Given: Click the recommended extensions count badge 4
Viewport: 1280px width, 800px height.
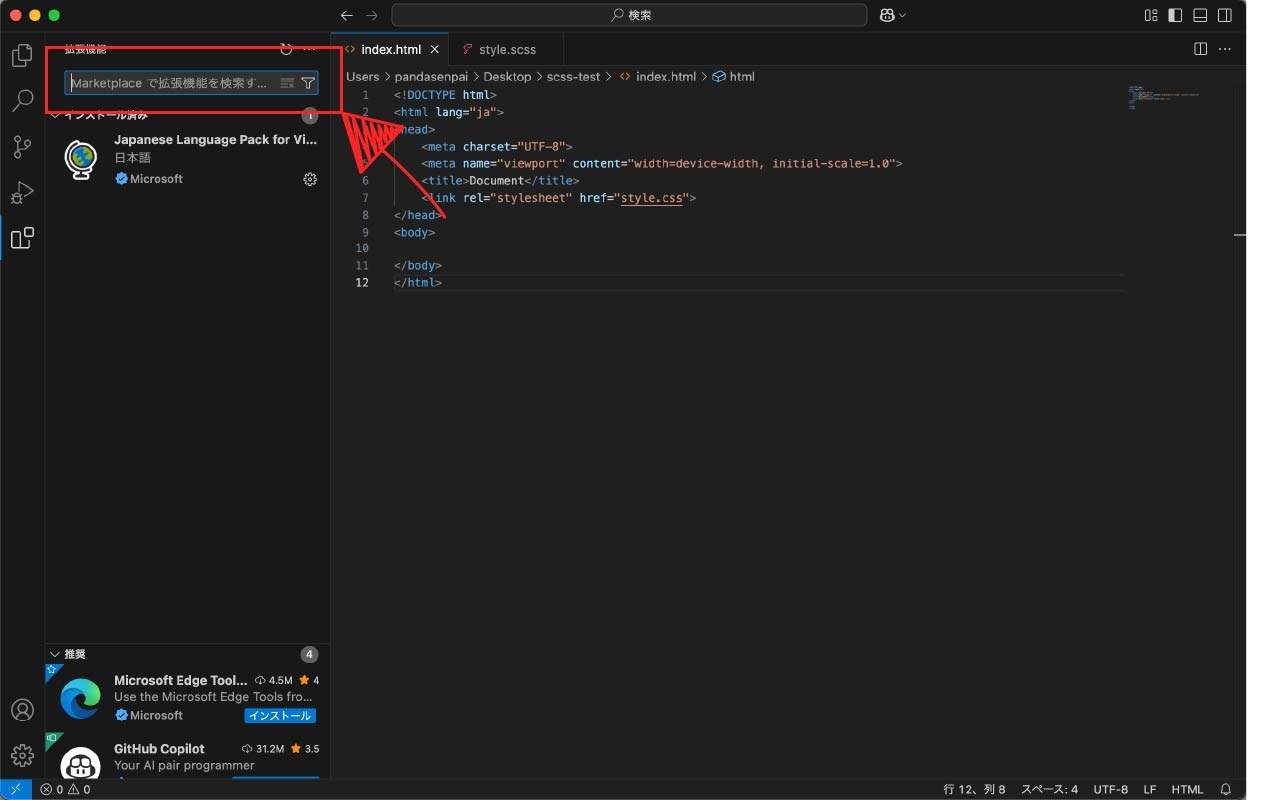Looking at the screenshot, I should 310,654.
